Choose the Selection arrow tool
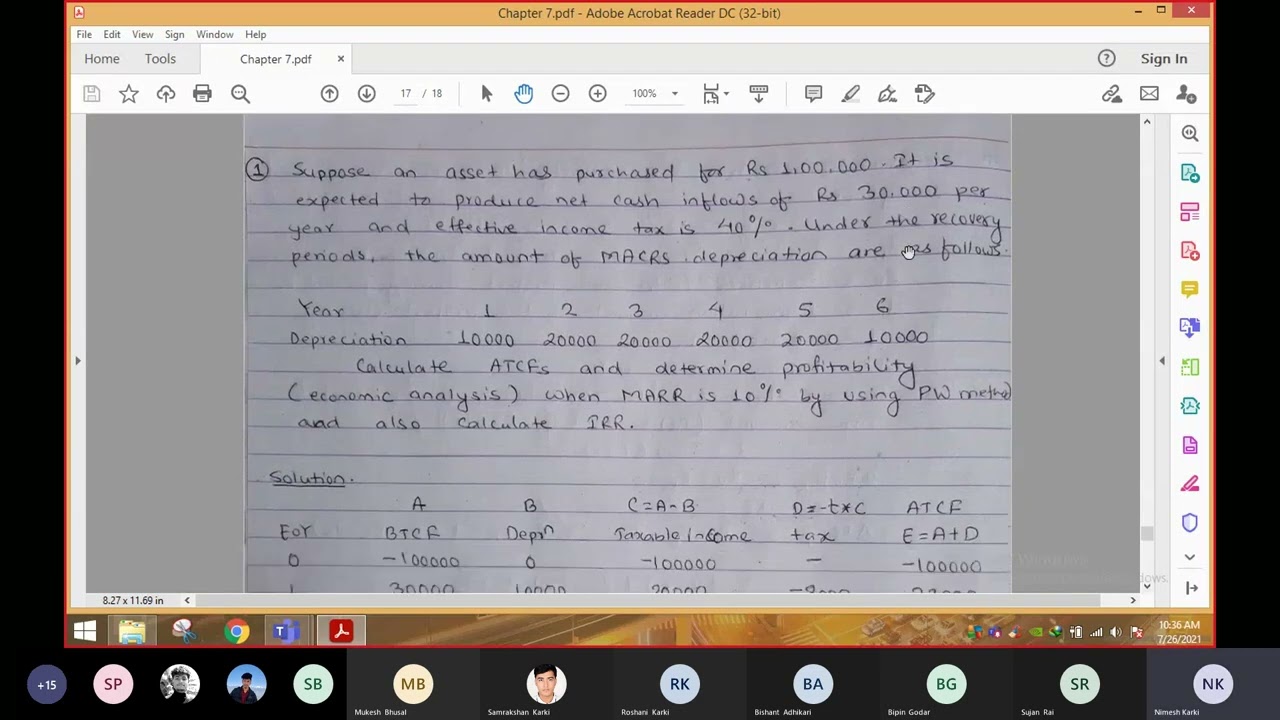Image resolution: width=1280 pixels, height=720 pixels. point(487,94)
